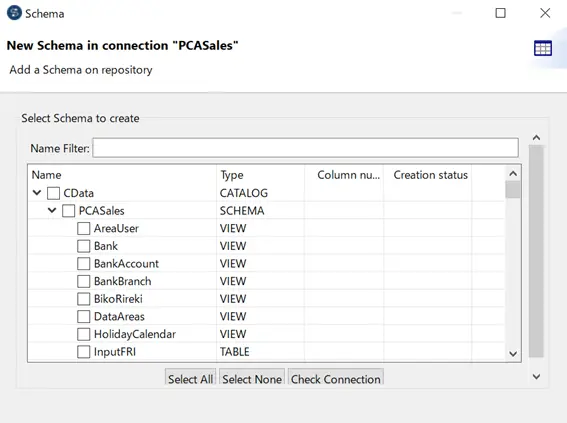The height and width of the screenshot is (423, 567).
Task: Click table list scroll down arrow
Action: [513, 354]
